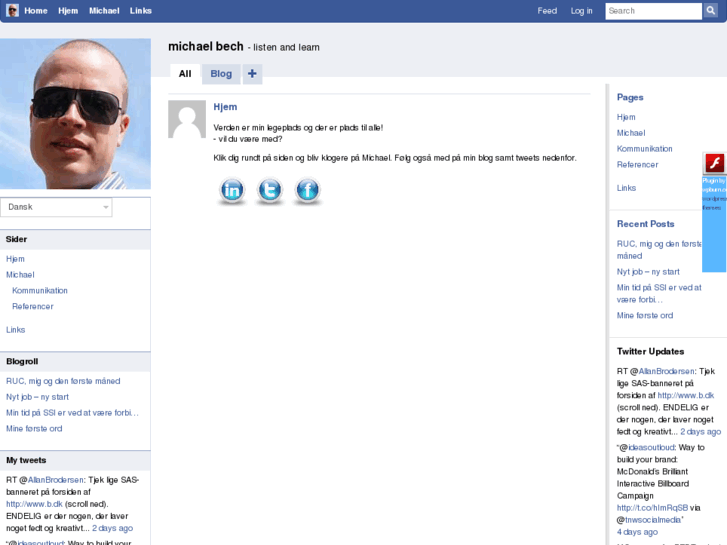Open Hjem under Pages on right
This screenshot has width=727, height=545.
pyautogui.click(x=626, y=117)
